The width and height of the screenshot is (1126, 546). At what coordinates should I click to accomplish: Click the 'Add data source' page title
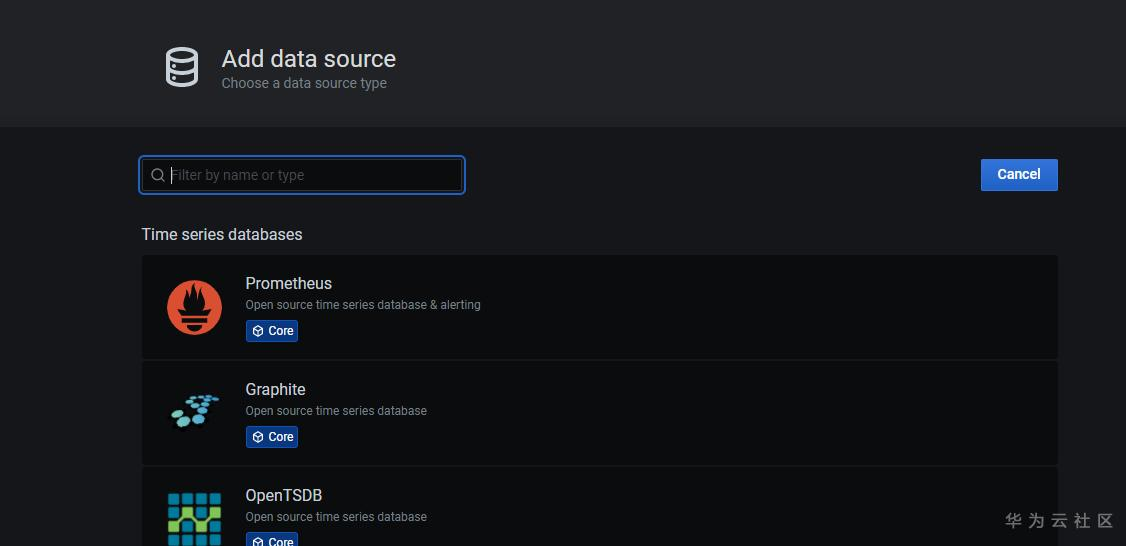pyautogui.click(x=308, y=59)
